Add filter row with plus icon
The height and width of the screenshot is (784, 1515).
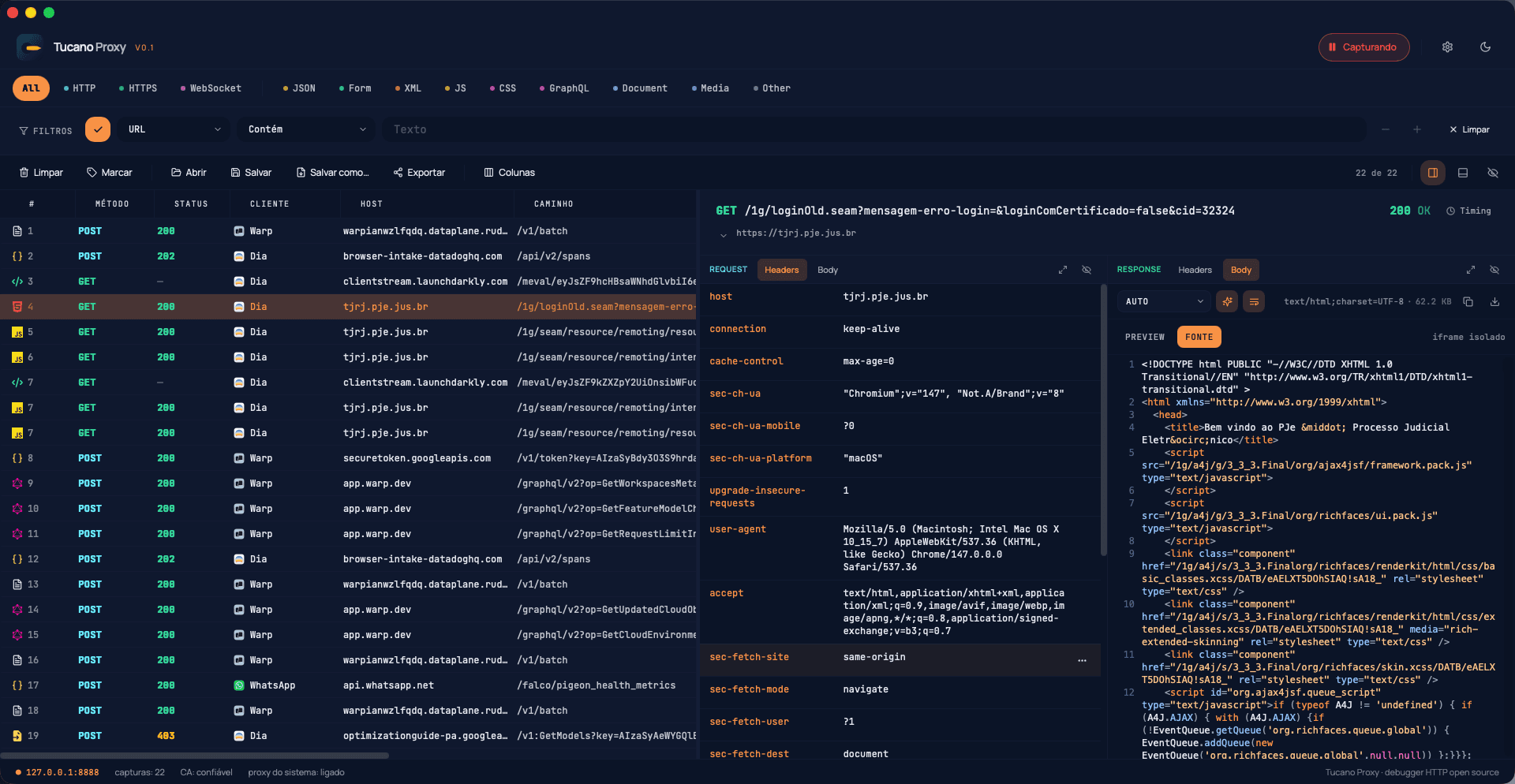tap(1417, 129)
